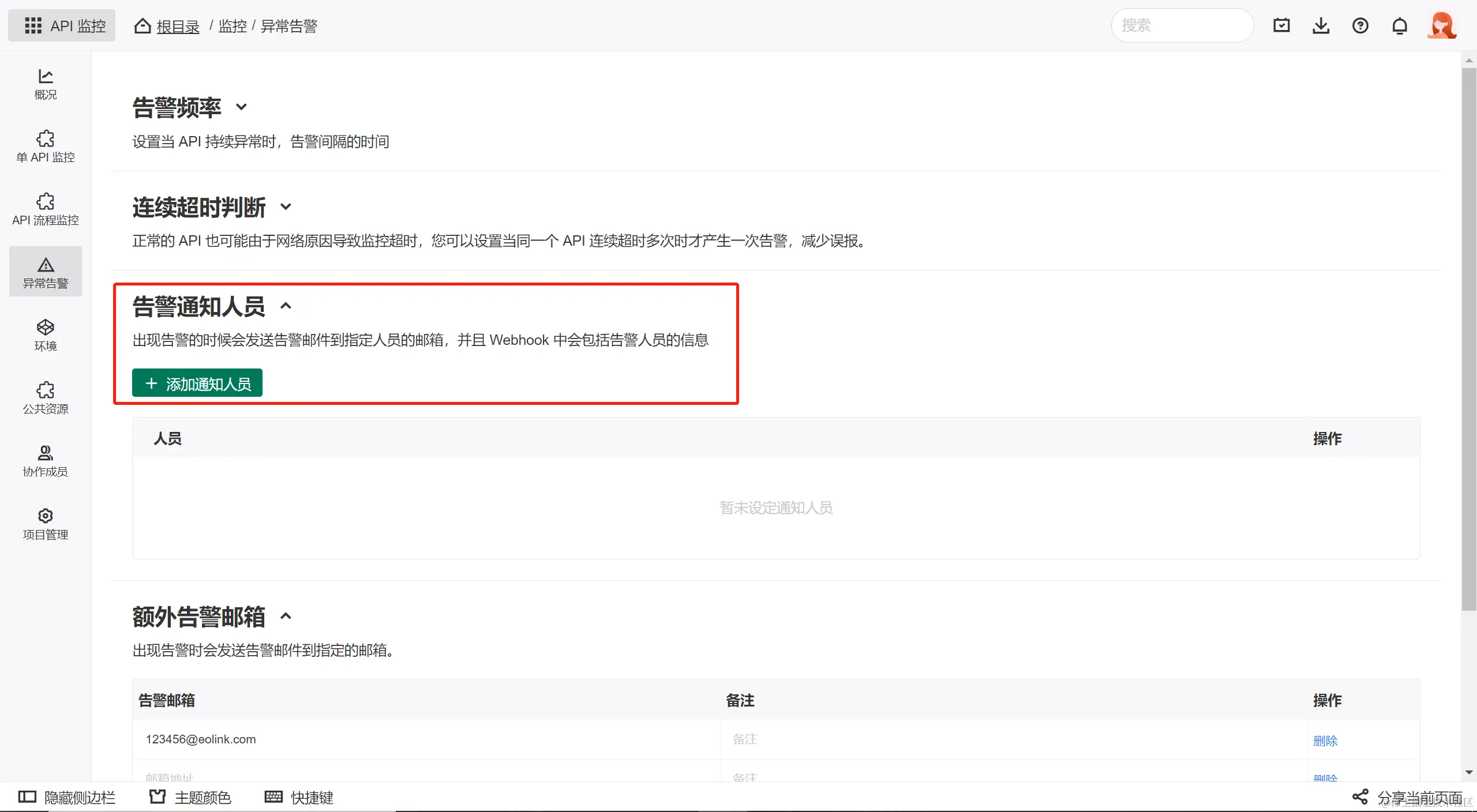Delete the 123456@eolink.com email row
This screenshot has height=812, width=1477.
point(1325,740)
